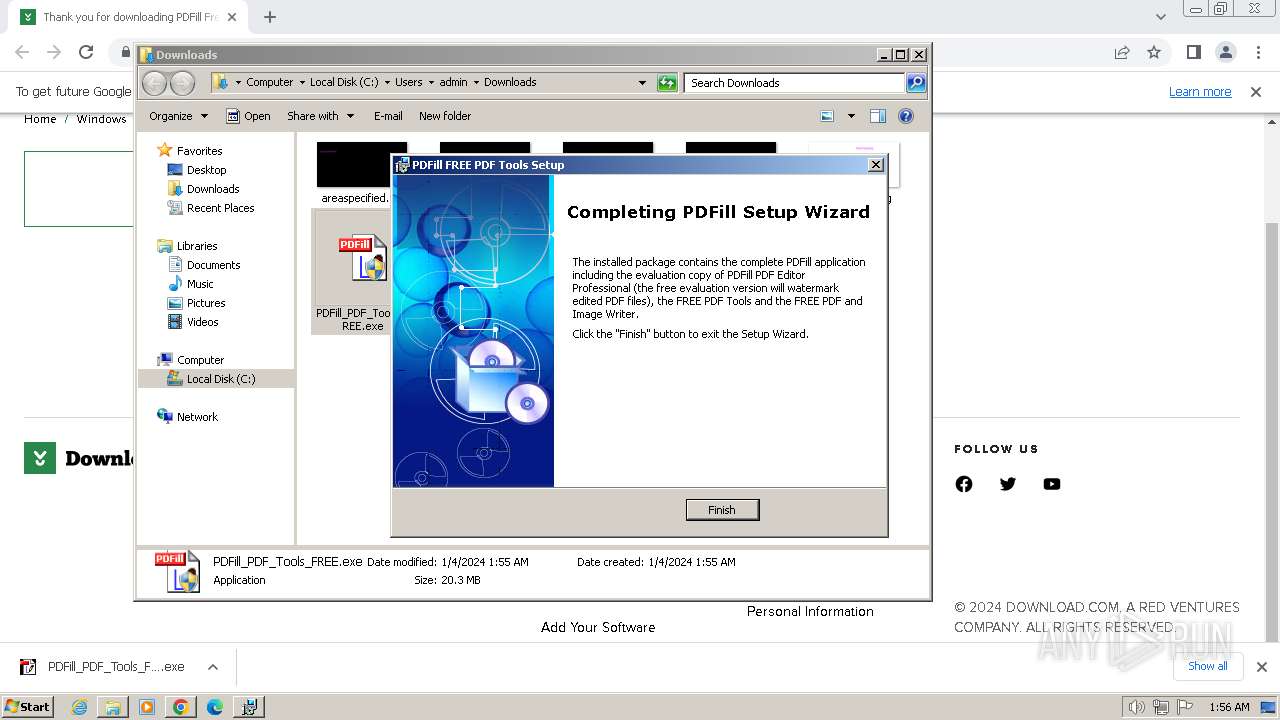
Task: Open the Organize menu in Explorer
Action: click(x=178, y=116)
